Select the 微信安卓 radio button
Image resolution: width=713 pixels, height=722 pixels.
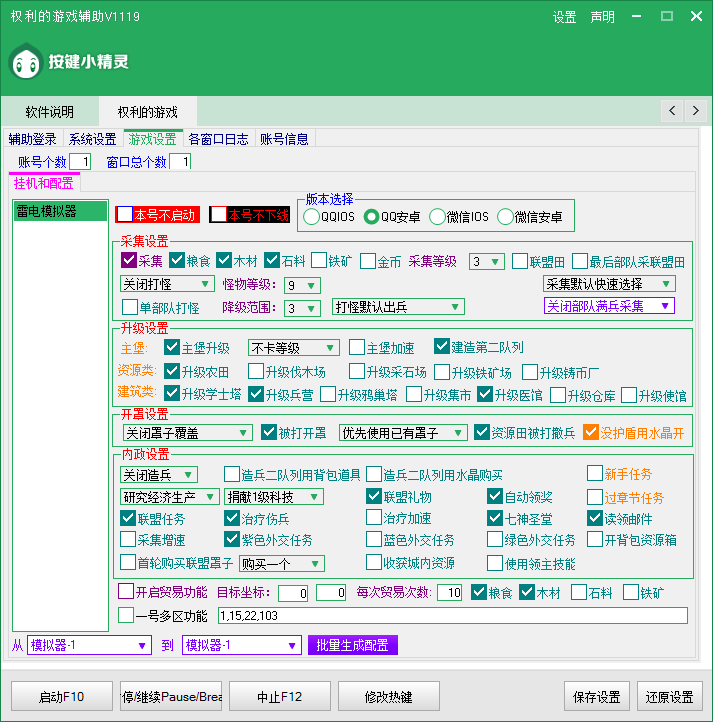[505, 217]
